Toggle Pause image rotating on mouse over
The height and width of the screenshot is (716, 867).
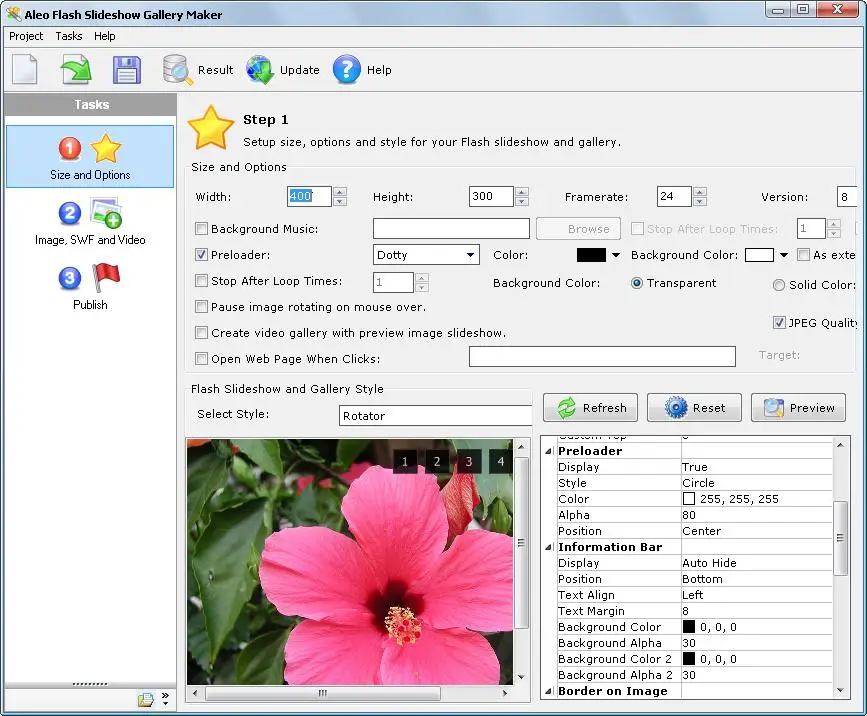tap(202, 307)
